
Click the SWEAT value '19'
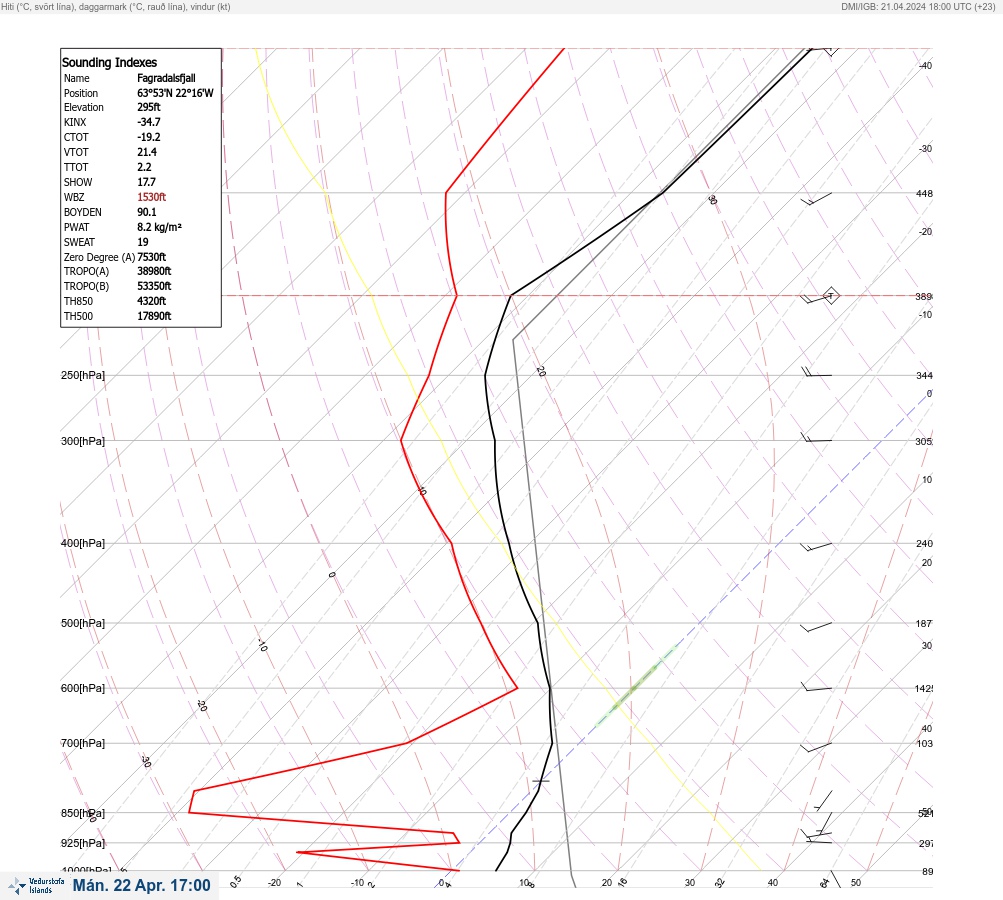click(x=143, y=242)
